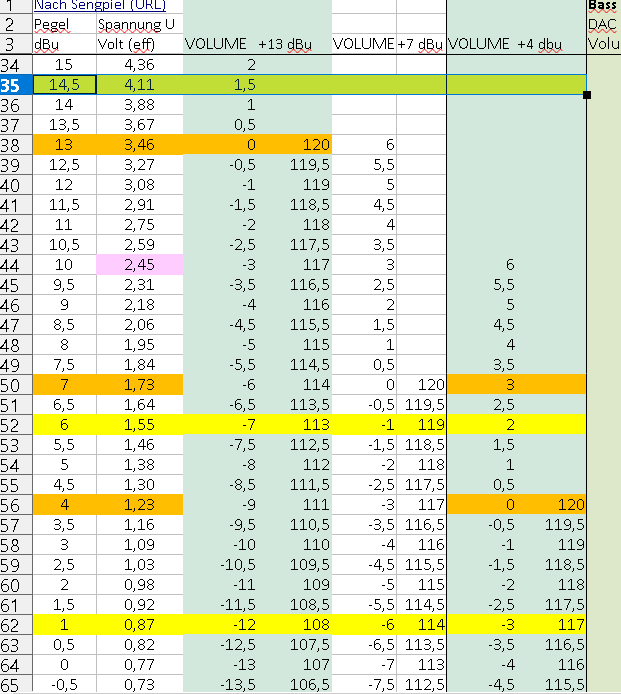Screen dimensions: 621x694
Task: Click the fill handle of the selected row
Action: 587,95
